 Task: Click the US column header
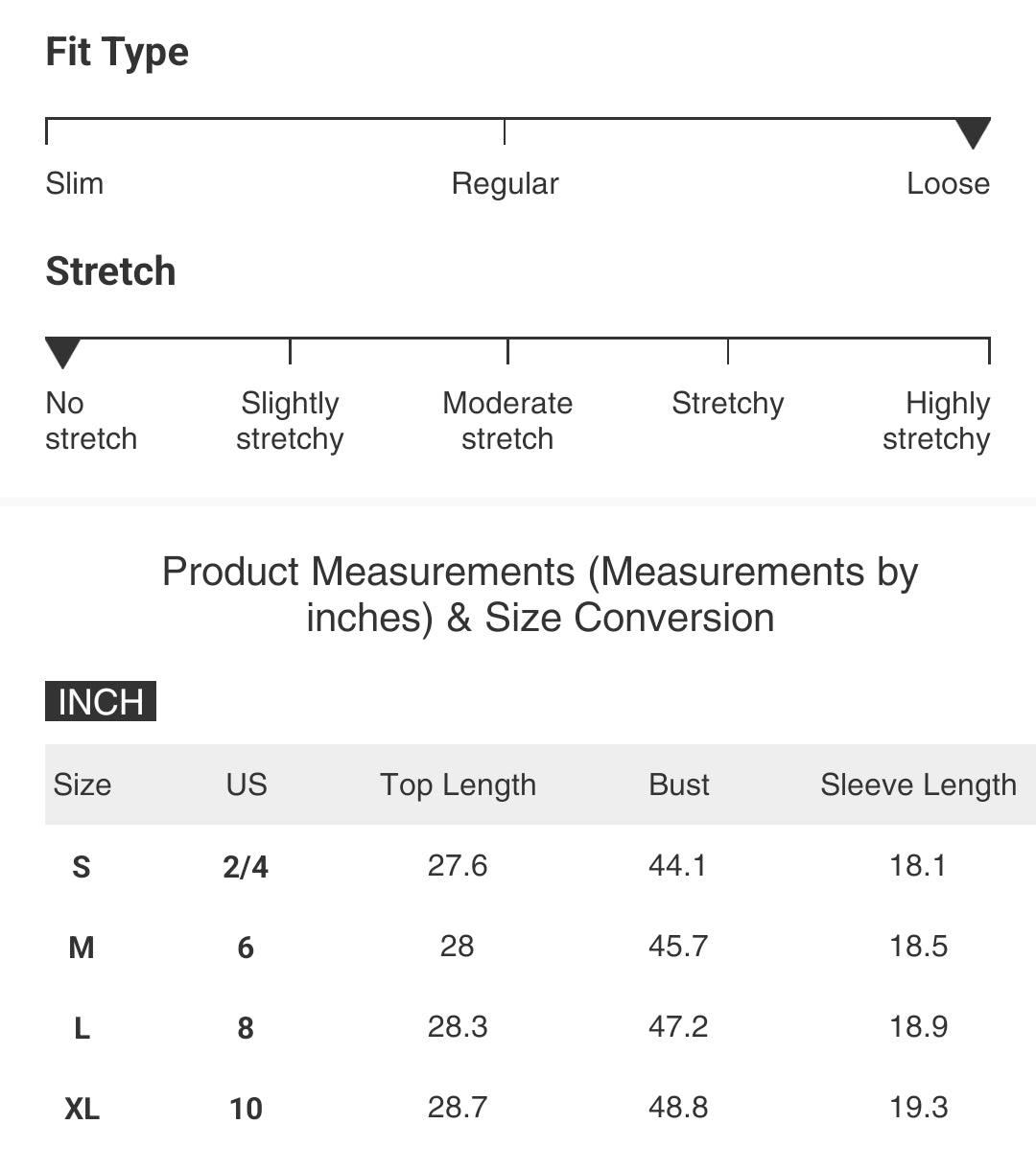point(247,785)
